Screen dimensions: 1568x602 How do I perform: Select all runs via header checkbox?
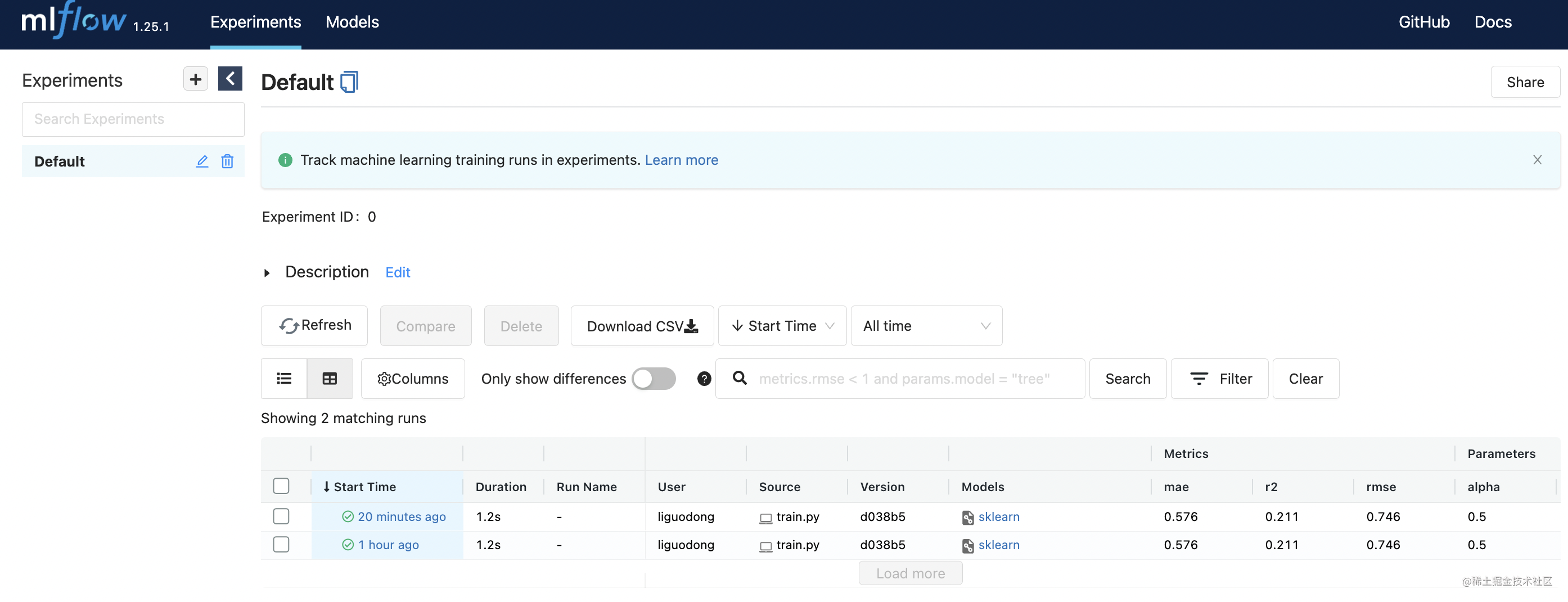(281, 486)
